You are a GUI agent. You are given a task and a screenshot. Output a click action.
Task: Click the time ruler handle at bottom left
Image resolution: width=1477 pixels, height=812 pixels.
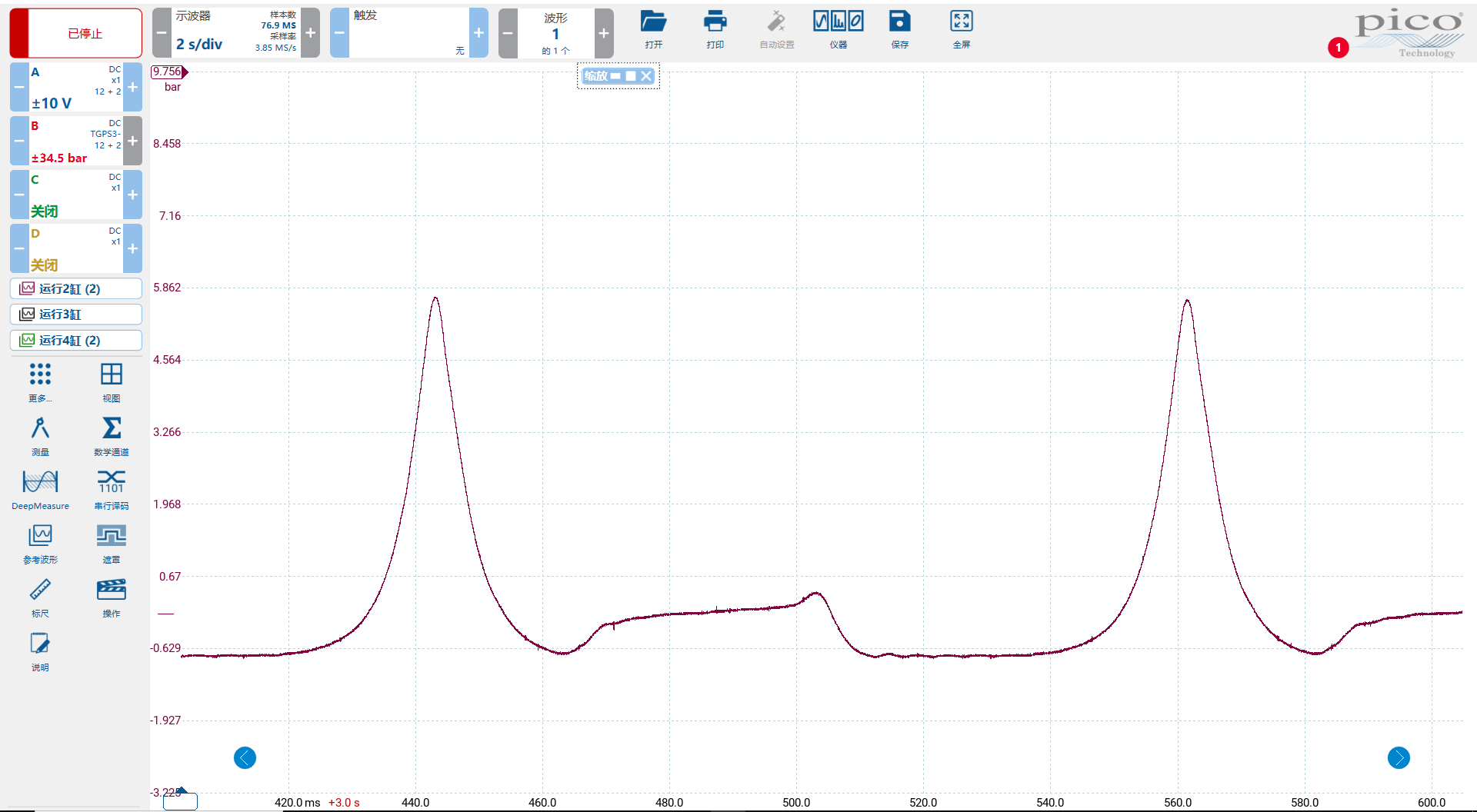[180, 801]
